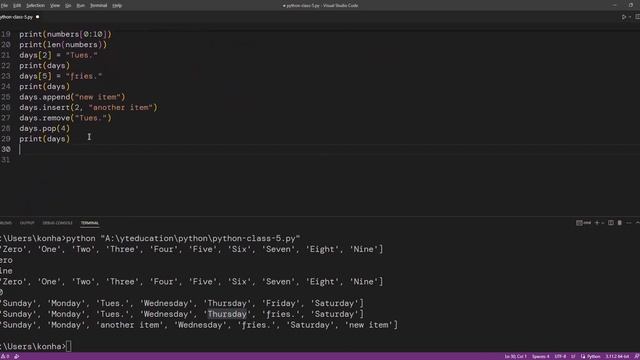Image resolution: width=640 pixels, height=360 pixels.
Task: Click the terminal prompt input cursor
Action: 69,347
